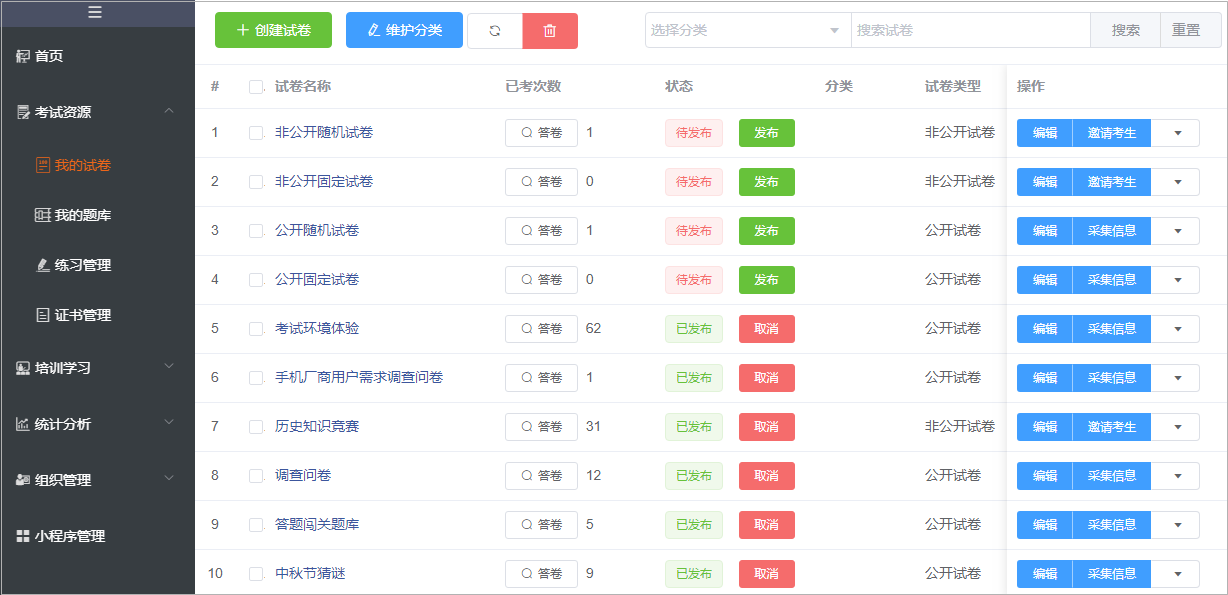Viewport: 1228px width, 595px height.
Task: Click 编辑 for 手机厂商用户需求调查问卷
Action: click(1045, 378)
